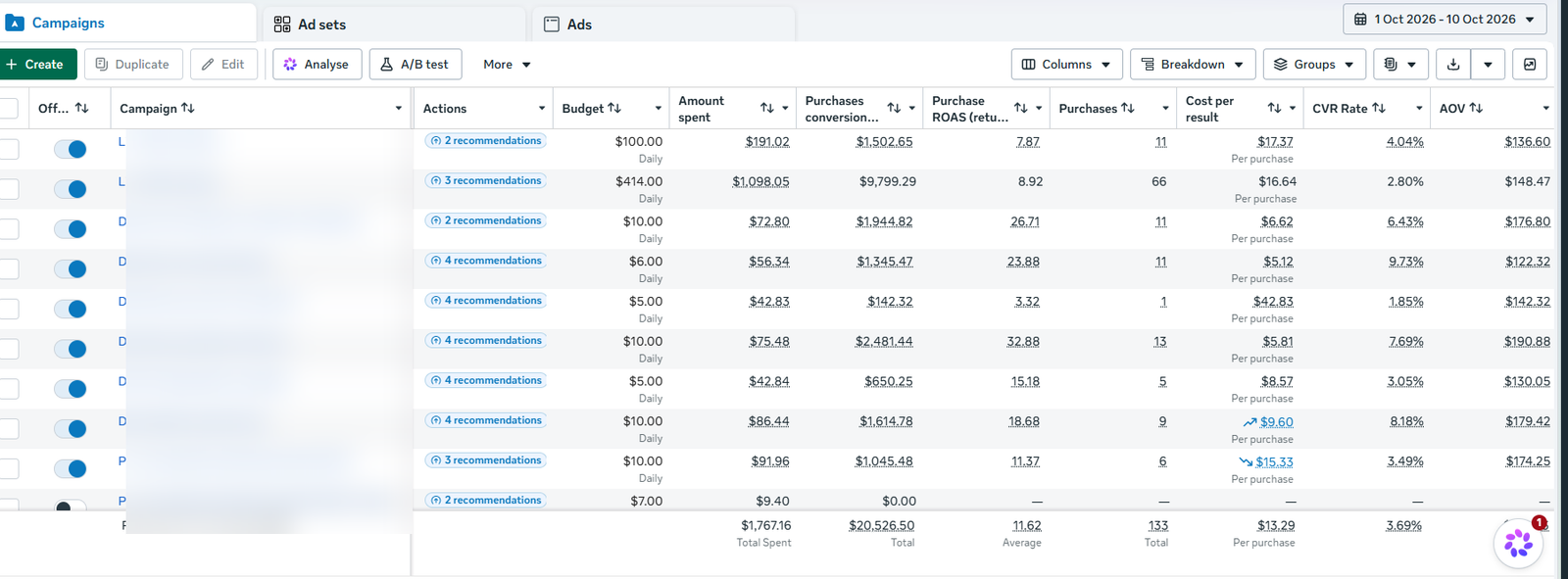
Task: Open the Columns dropdown
Action: click(1067, 65)
